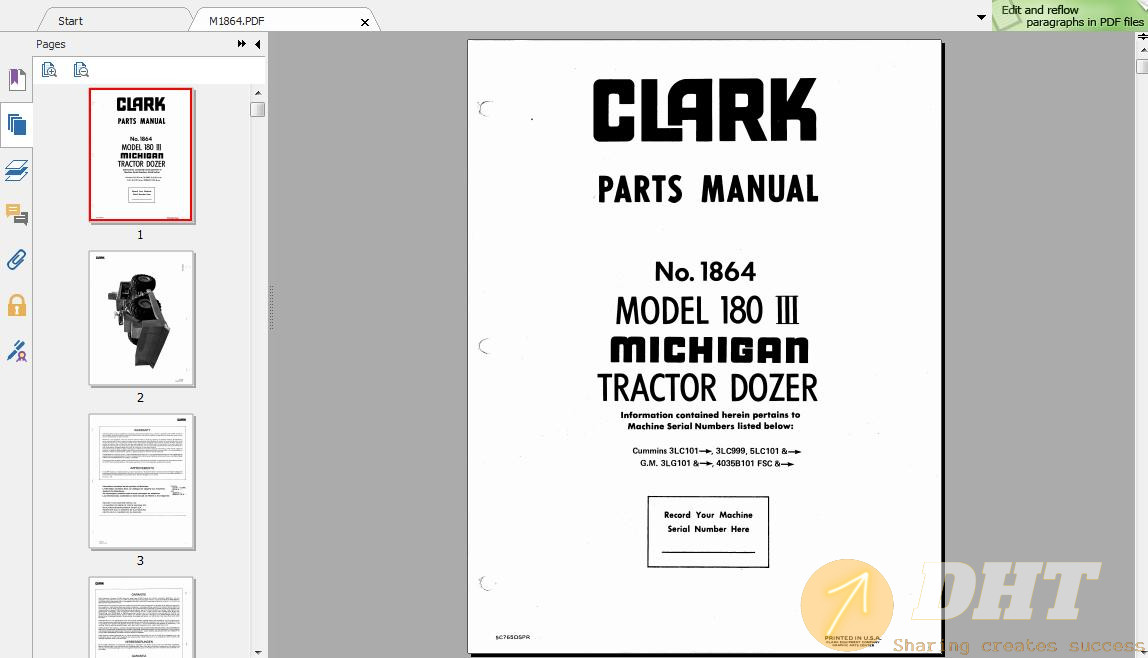Select page 3 thumbnail with text
The width and height of the screenshot is (1148, 658).
(141, 482)
